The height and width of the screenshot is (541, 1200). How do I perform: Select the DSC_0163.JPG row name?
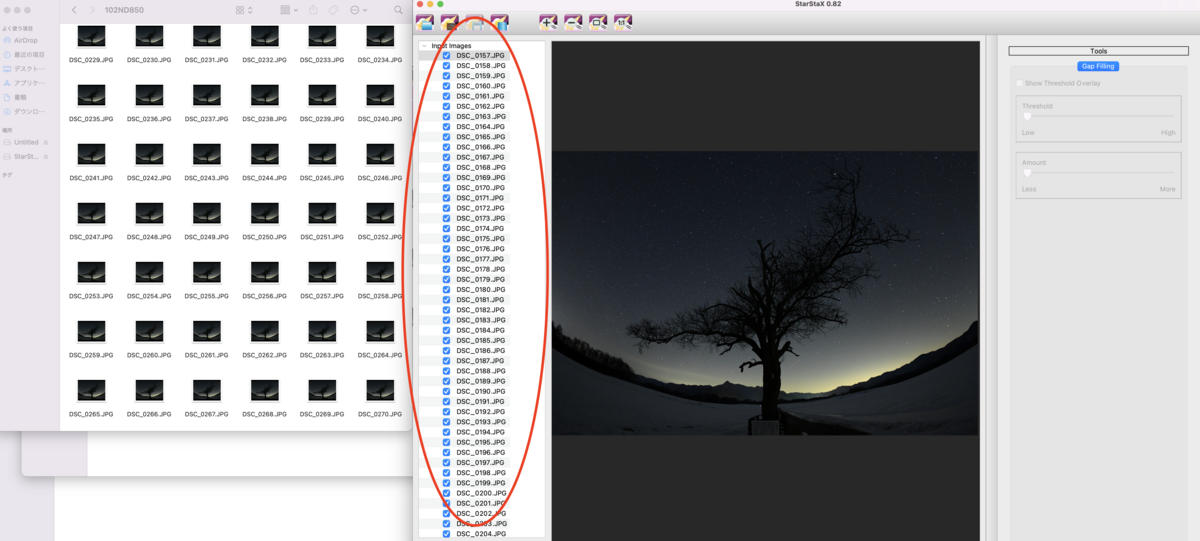click(481, 117)
